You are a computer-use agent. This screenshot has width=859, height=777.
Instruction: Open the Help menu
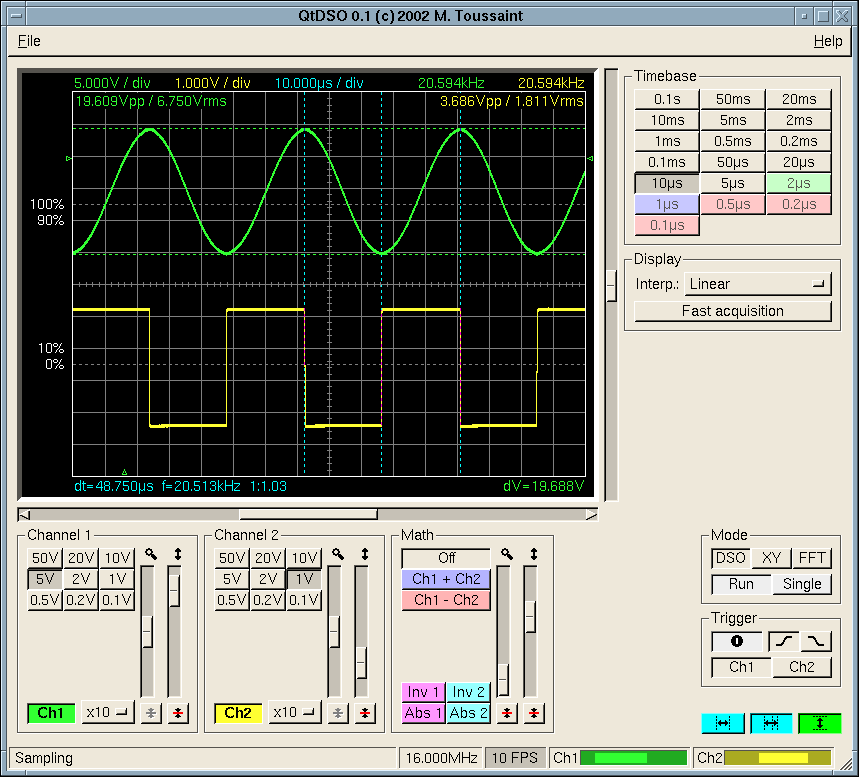(x=827, y=41)
